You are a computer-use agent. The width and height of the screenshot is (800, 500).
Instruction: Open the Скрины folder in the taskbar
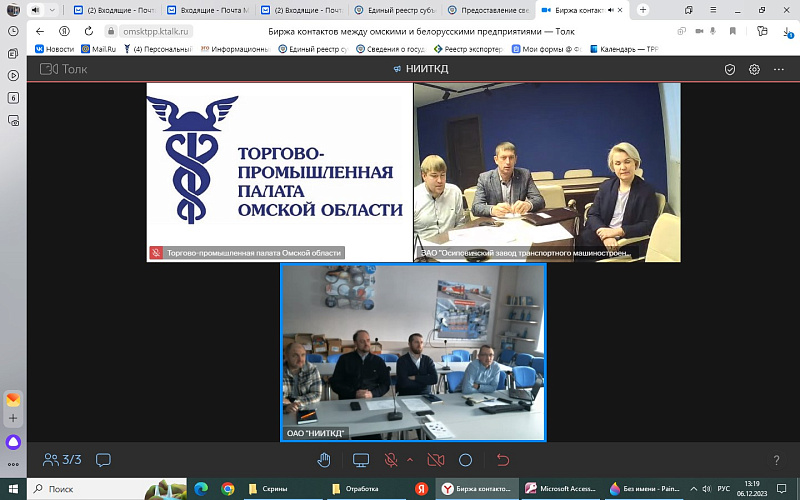(x=282, y=489)
